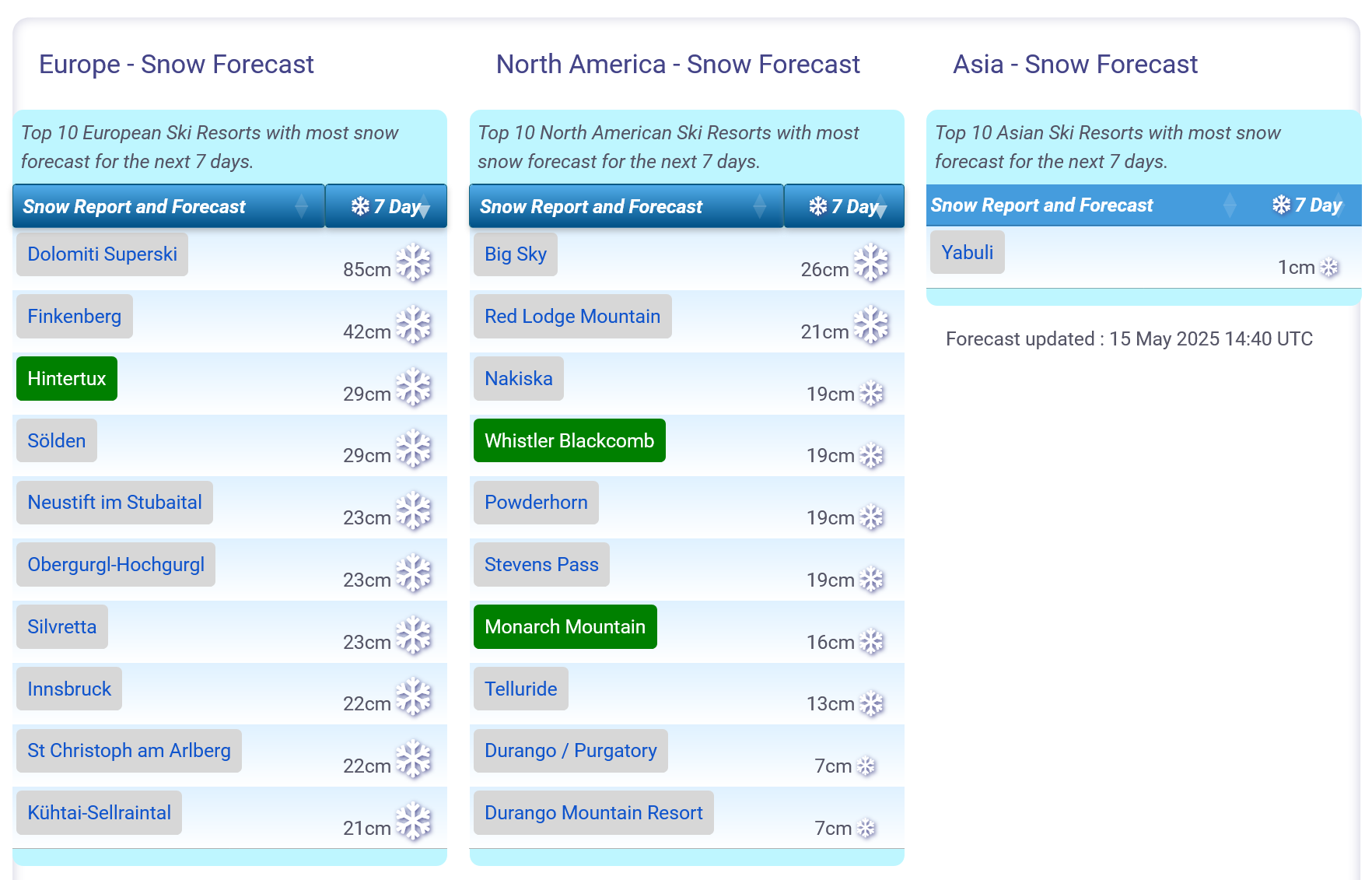Open the Sölden resort link
Screen dimensions: 1372x880
(57, 441)
